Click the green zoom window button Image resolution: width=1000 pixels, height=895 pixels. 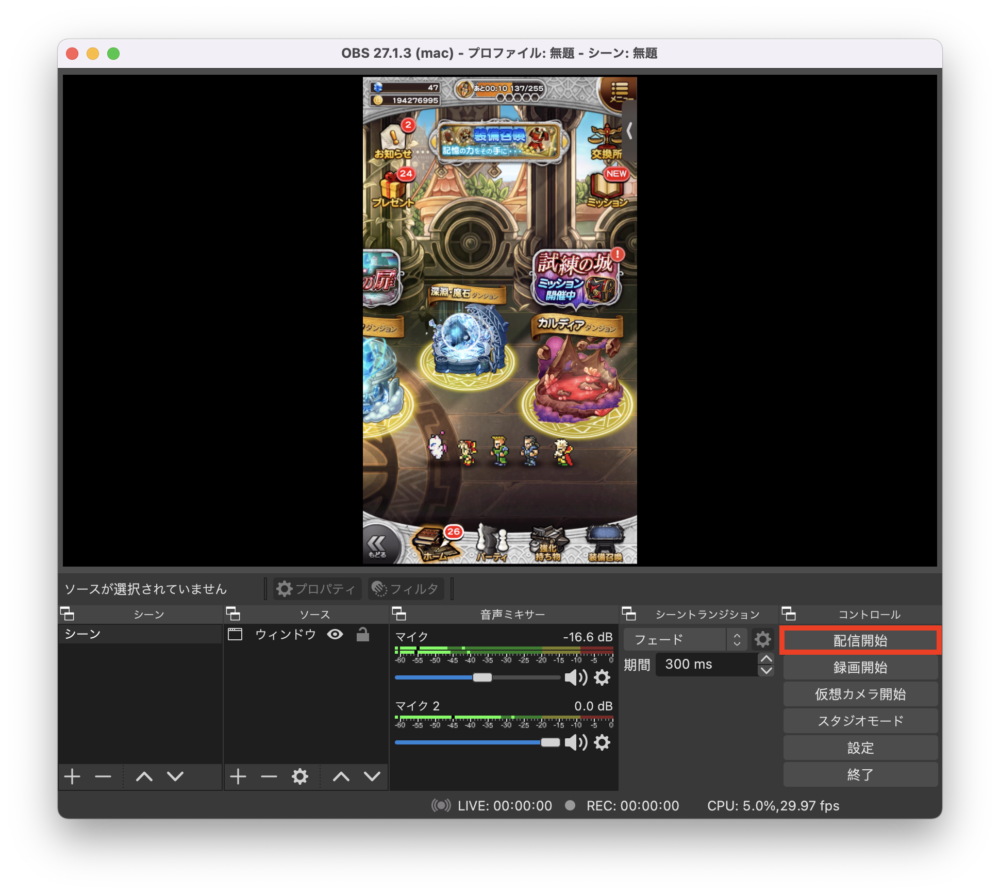click(114, 54)
